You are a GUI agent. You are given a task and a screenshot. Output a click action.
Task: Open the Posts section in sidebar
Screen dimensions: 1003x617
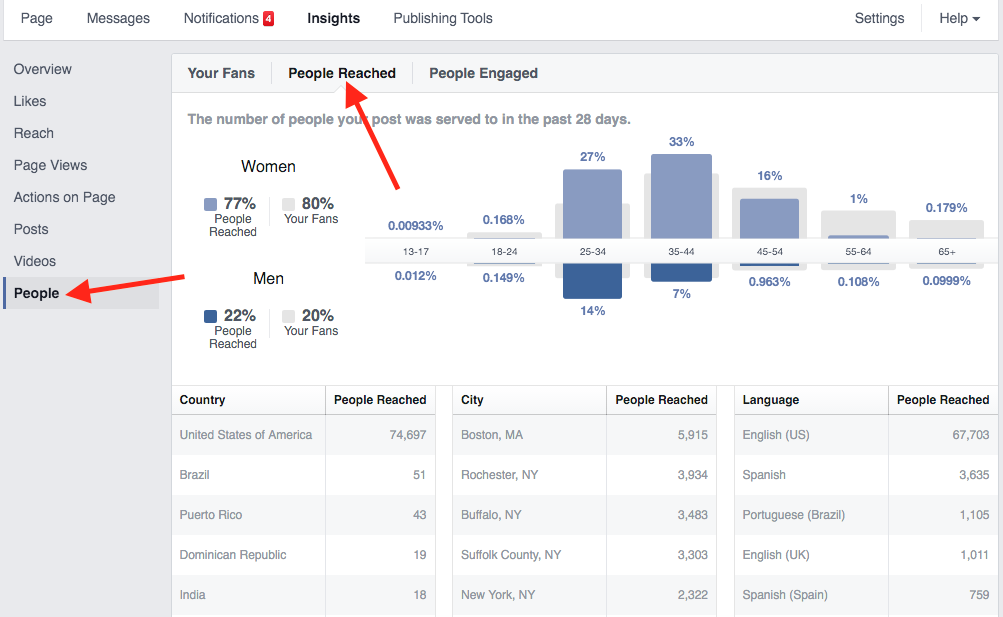30,229
